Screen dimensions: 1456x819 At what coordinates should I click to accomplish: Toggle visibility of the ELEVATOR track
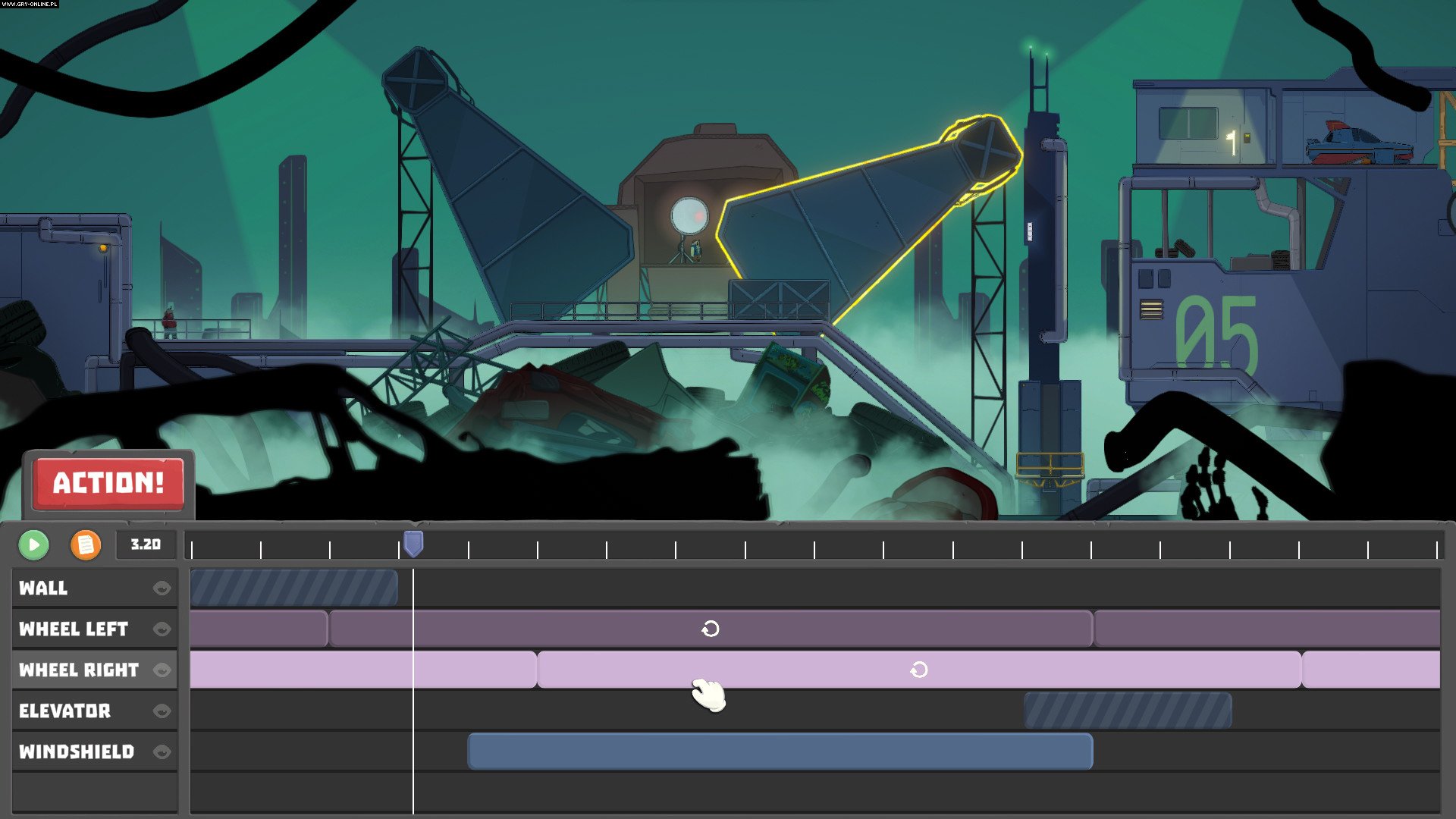pos(162,711)
